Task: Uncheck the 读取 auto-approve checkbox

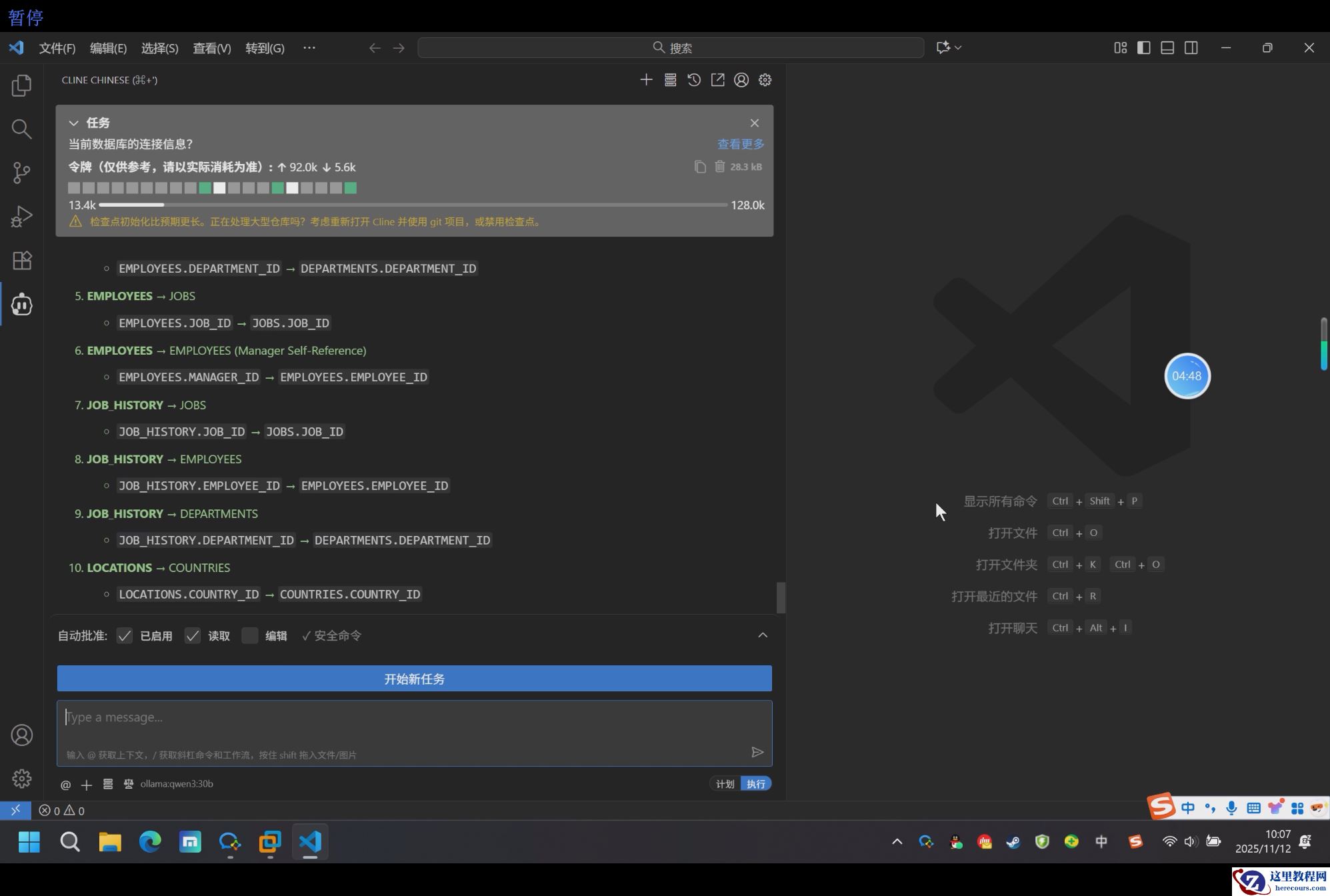Action: (x=193, y=636)
